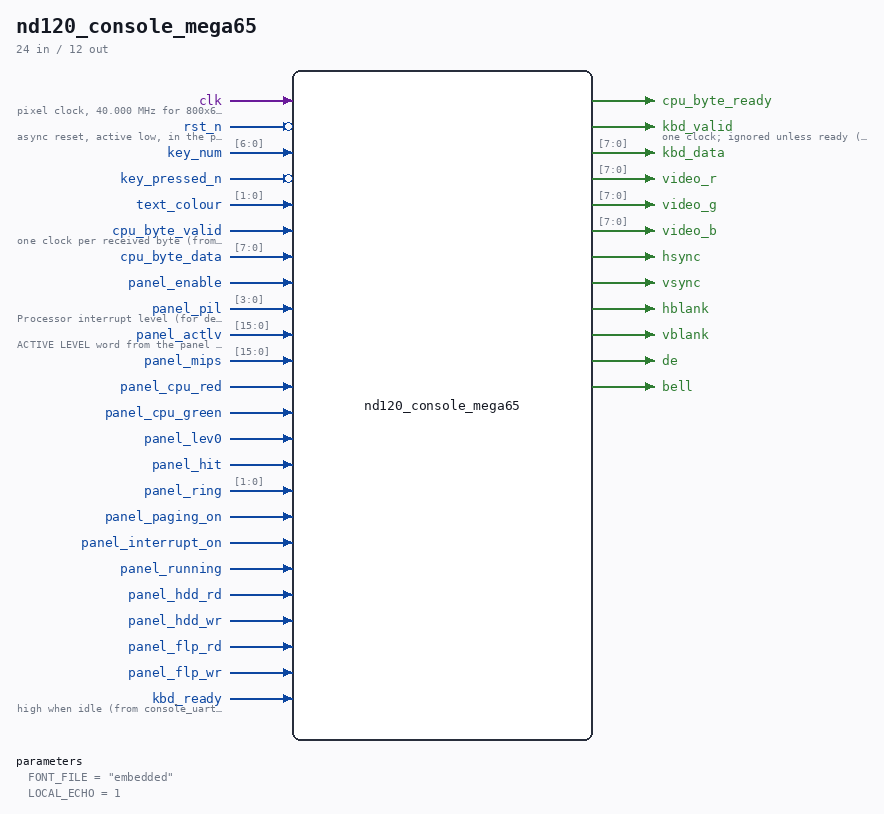Click the video_r output port label
Viewport: 884px width, 814px height.
coord(689,179)
